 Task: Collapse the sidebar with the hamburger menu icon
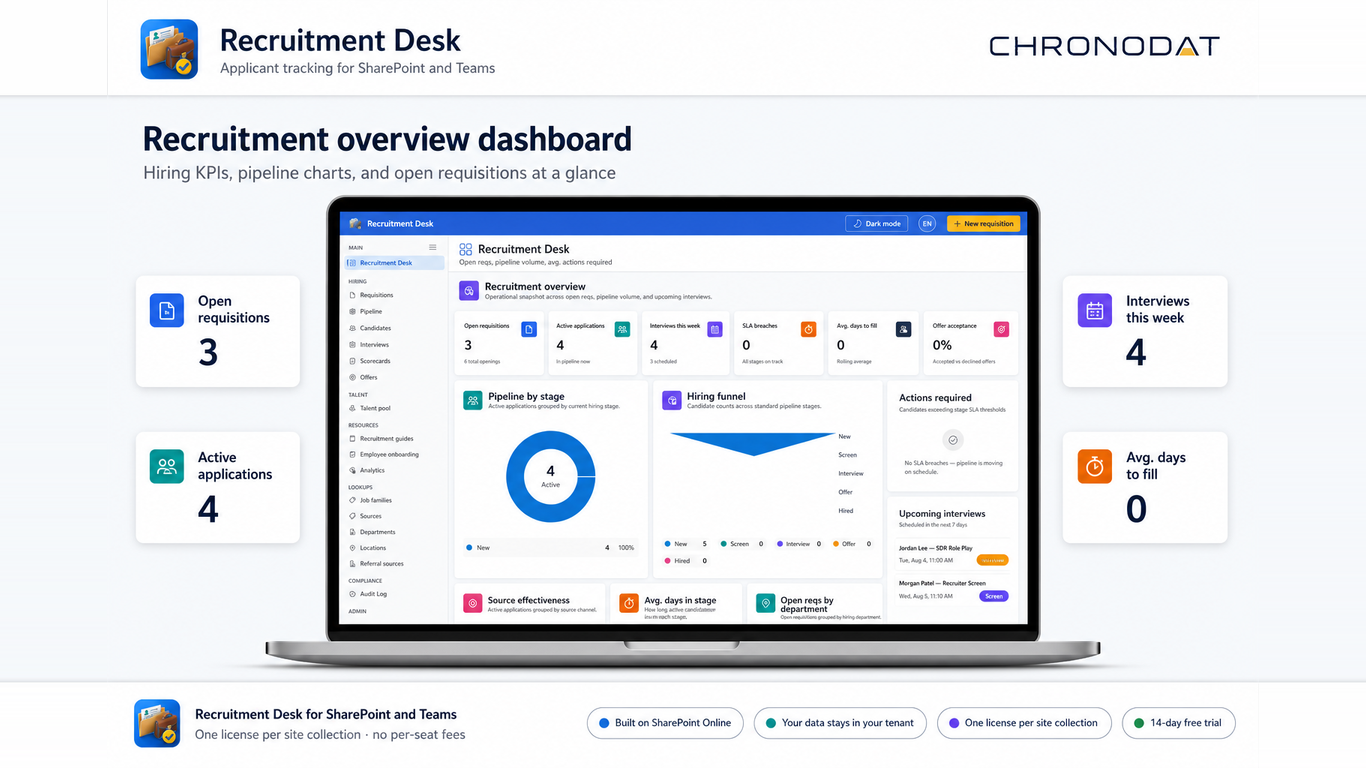433,247
